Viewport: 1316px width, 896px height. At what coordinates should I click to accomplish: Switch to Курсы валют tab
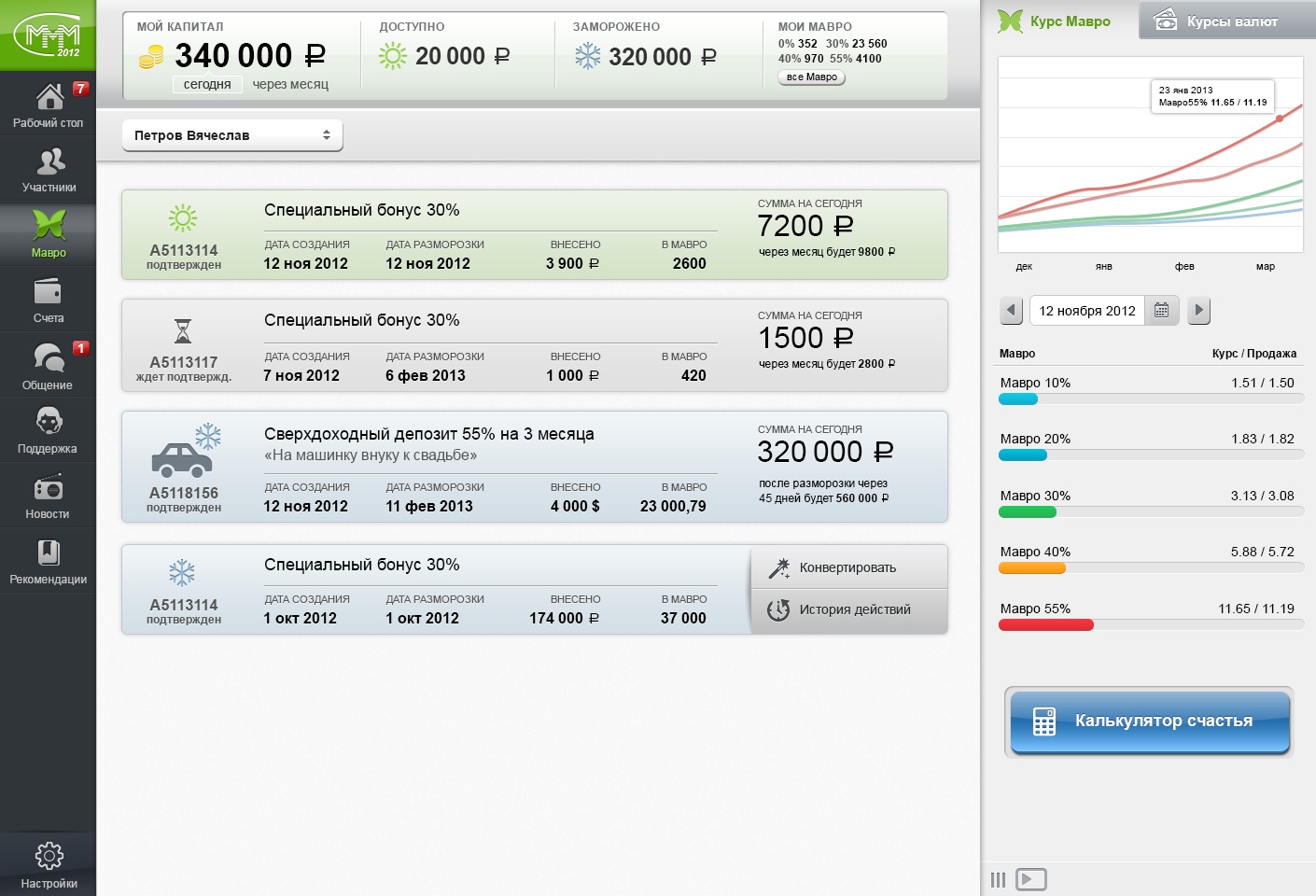coord(1227,21)
